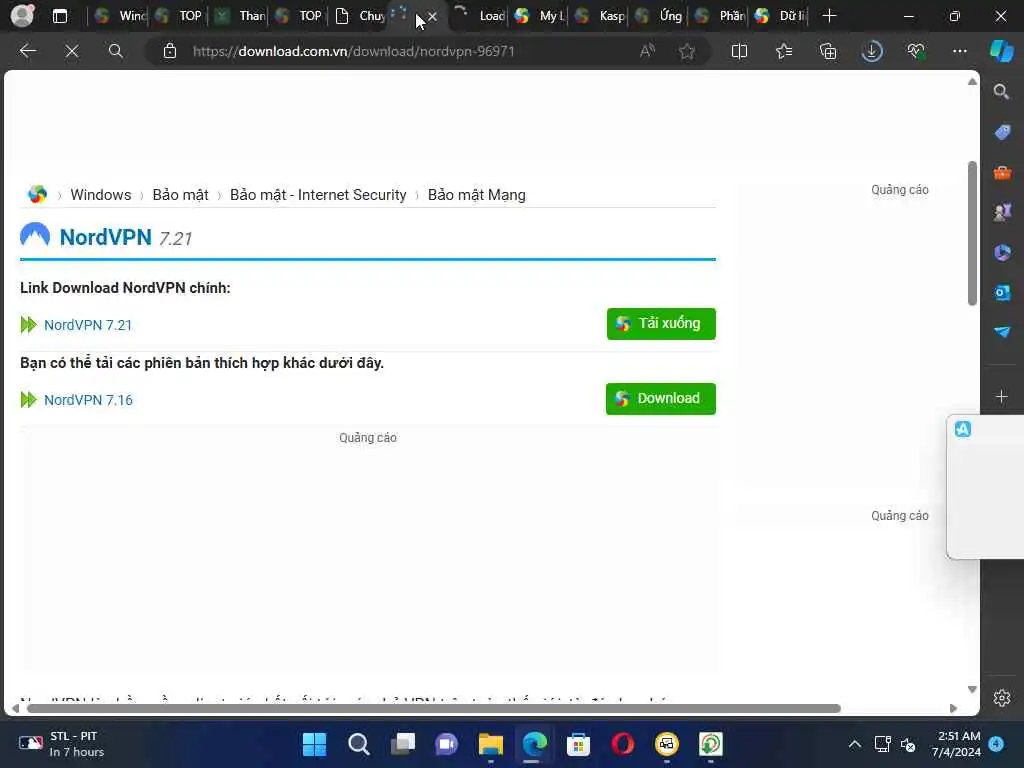Show hidden system tray icons

point(854,744)
